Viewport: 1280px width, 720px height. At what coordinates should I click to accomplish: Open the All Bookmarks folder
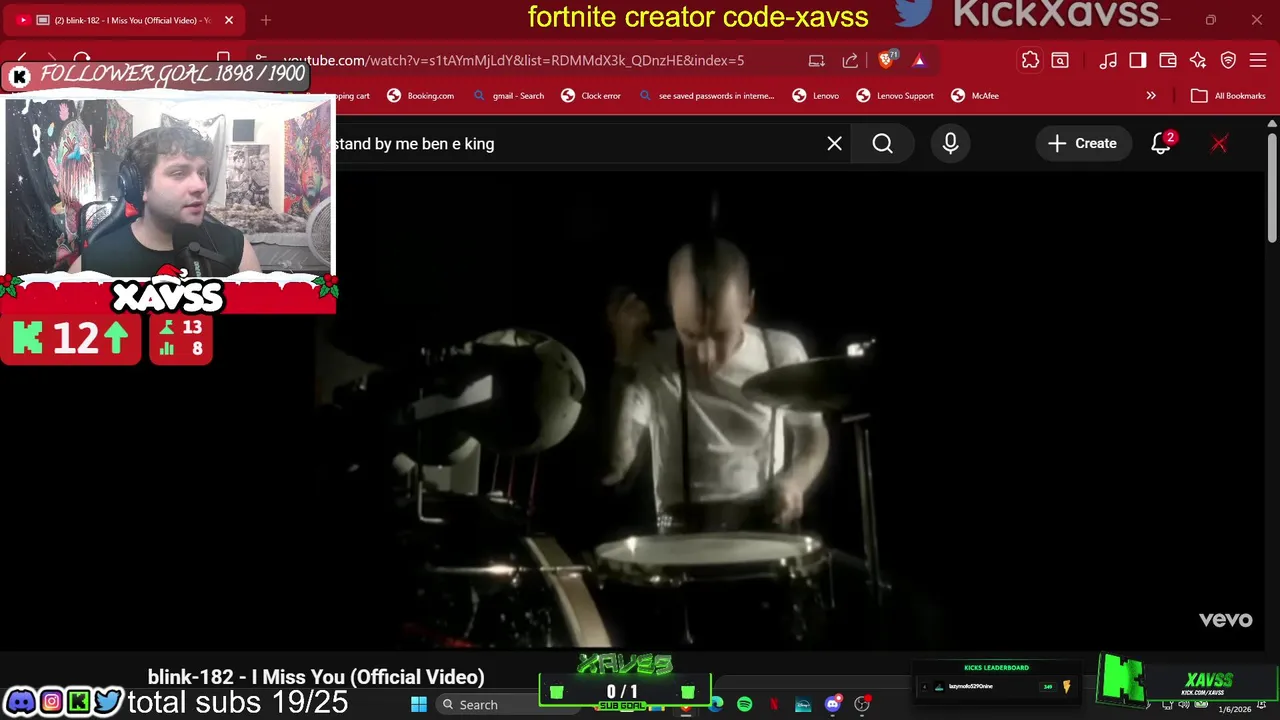click(1229, 96)
